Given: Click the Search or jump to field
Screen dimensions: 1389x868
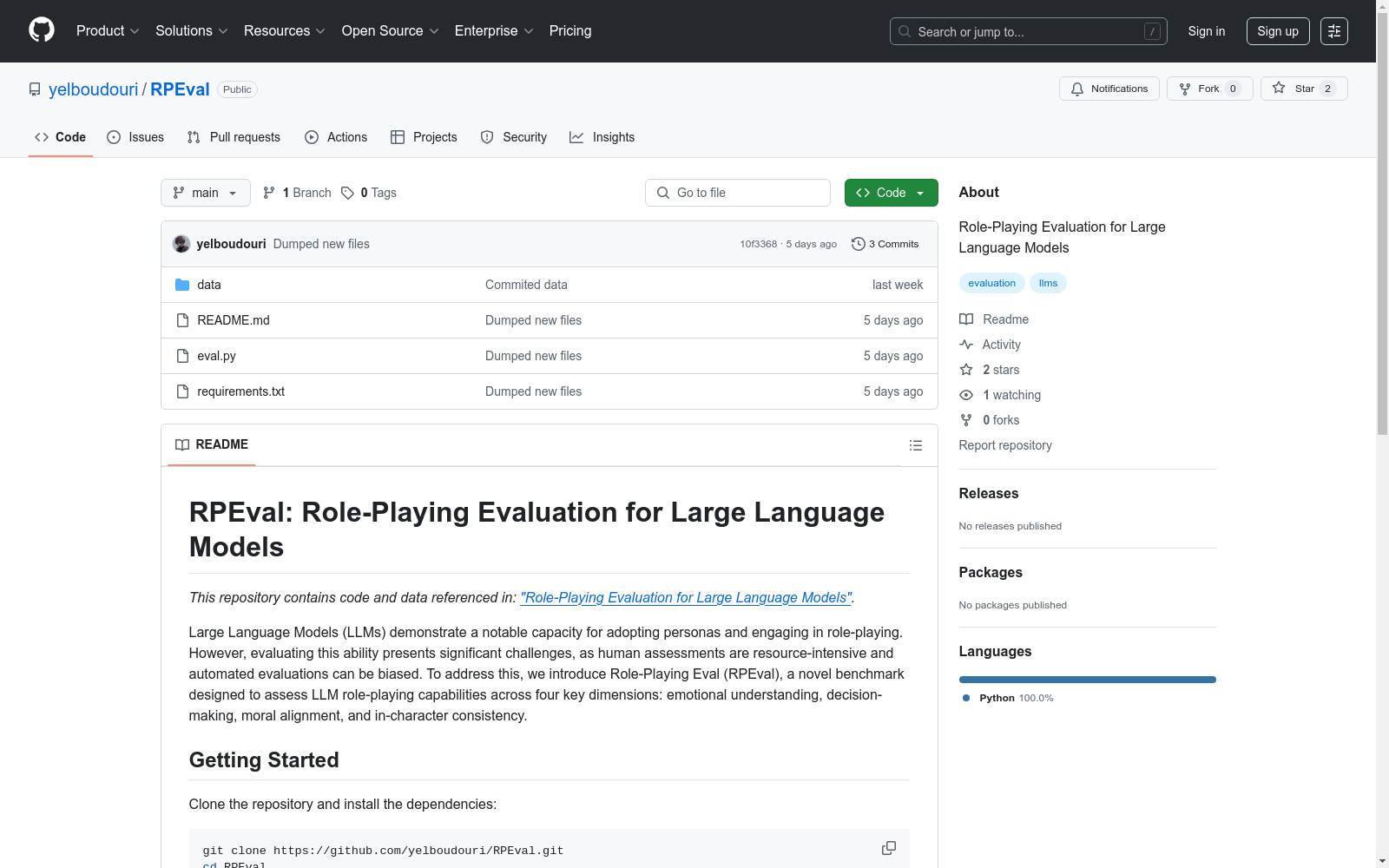Looking at the screenshot, I should pos(1029,31).
